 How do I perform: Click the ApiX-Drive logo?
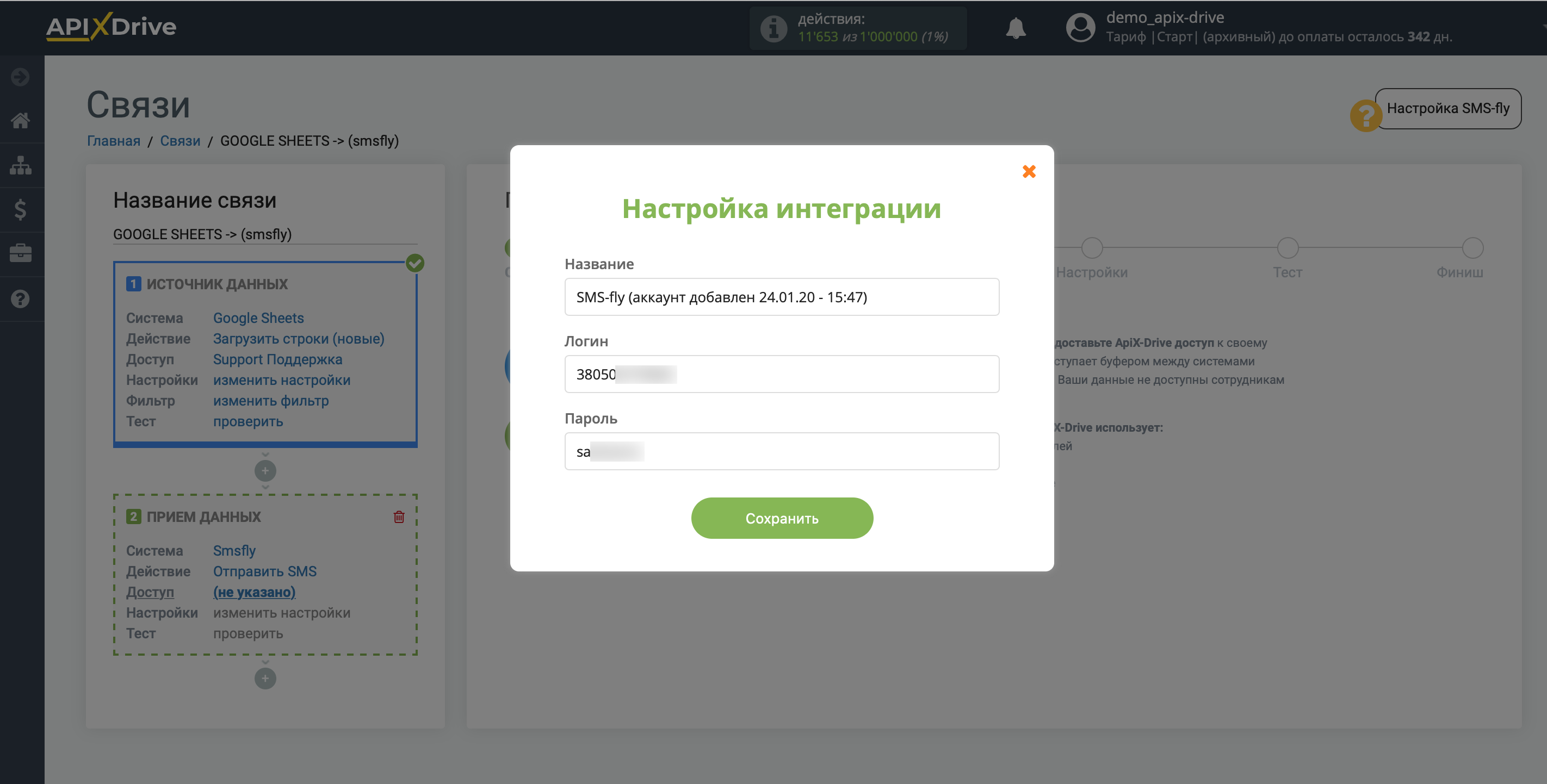[111, 27]
